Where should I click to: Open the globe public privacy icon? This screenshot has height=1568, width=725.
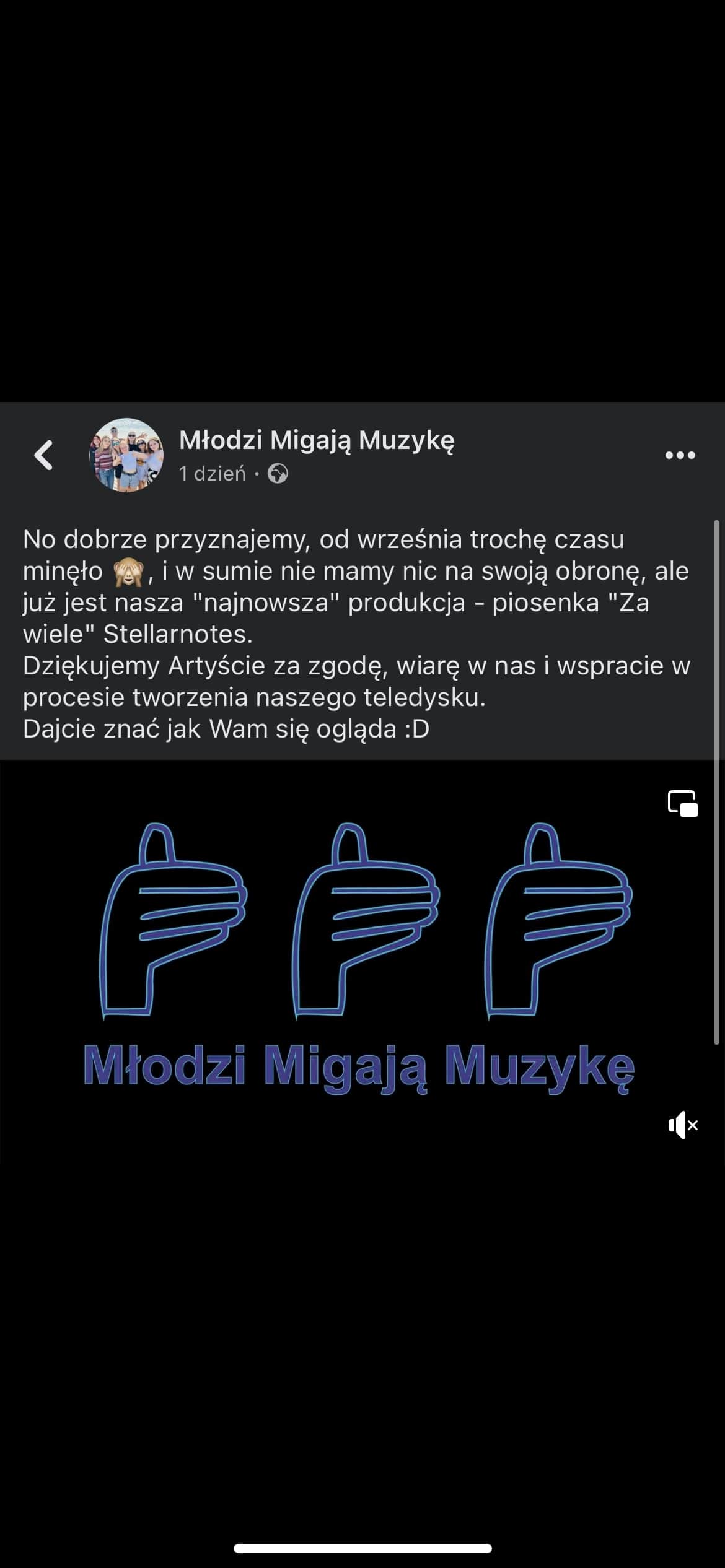tap(278, 474)
